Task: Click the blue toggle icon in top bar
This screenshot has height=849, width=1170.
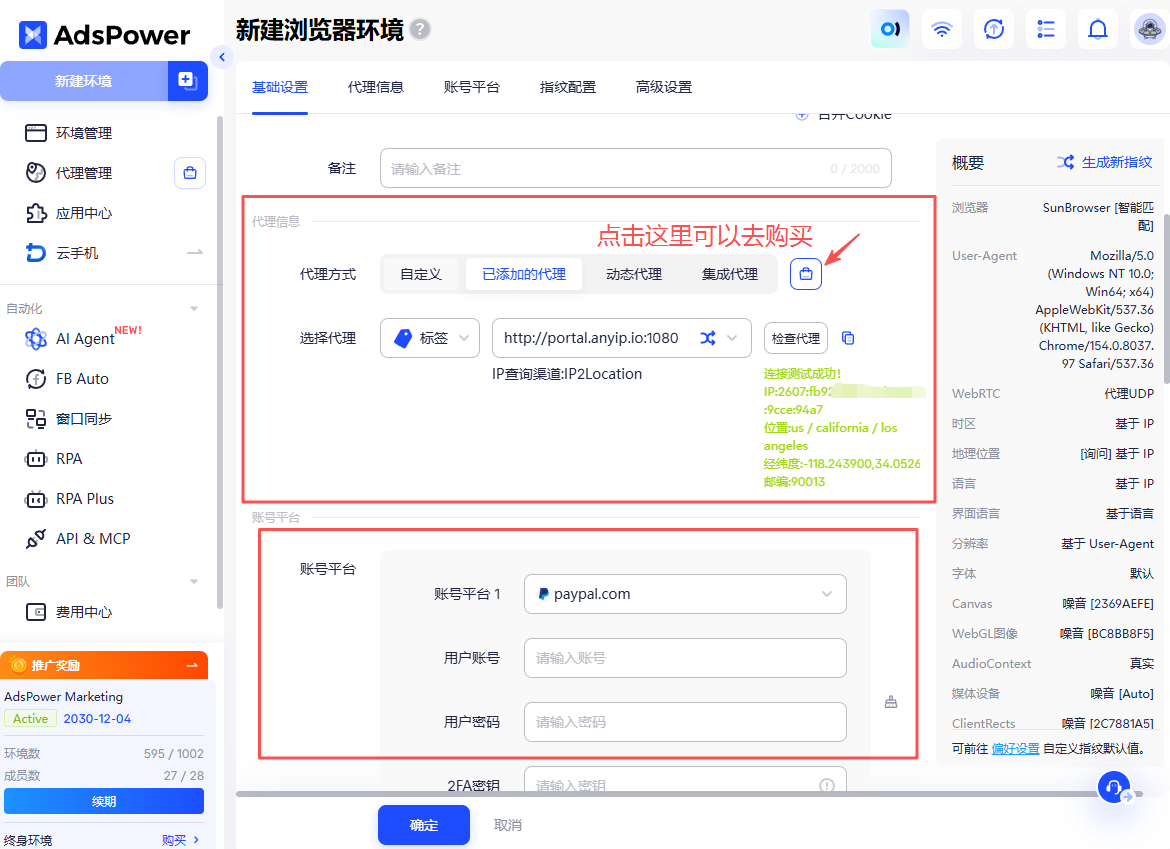Action: click(x=890, y=29)
